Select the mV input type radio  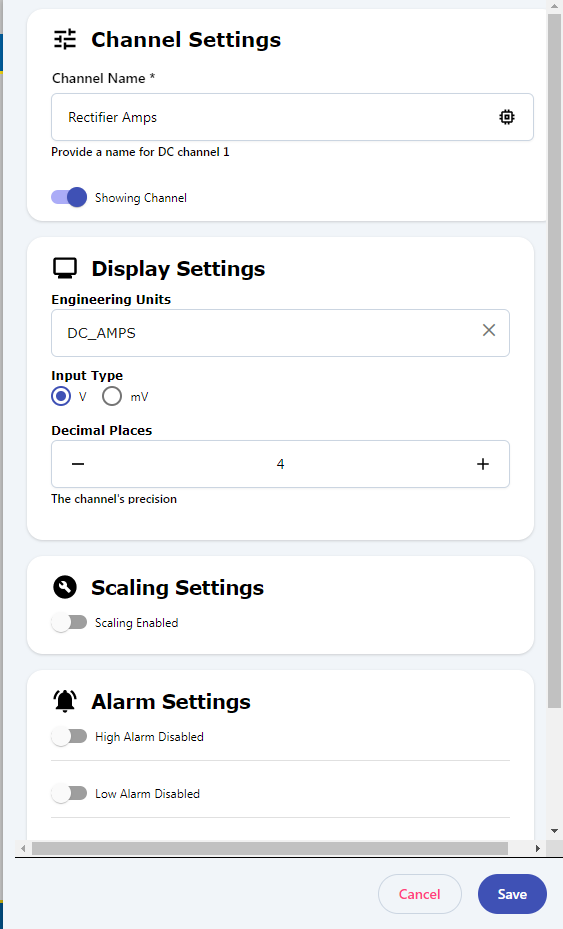(112, 396)
